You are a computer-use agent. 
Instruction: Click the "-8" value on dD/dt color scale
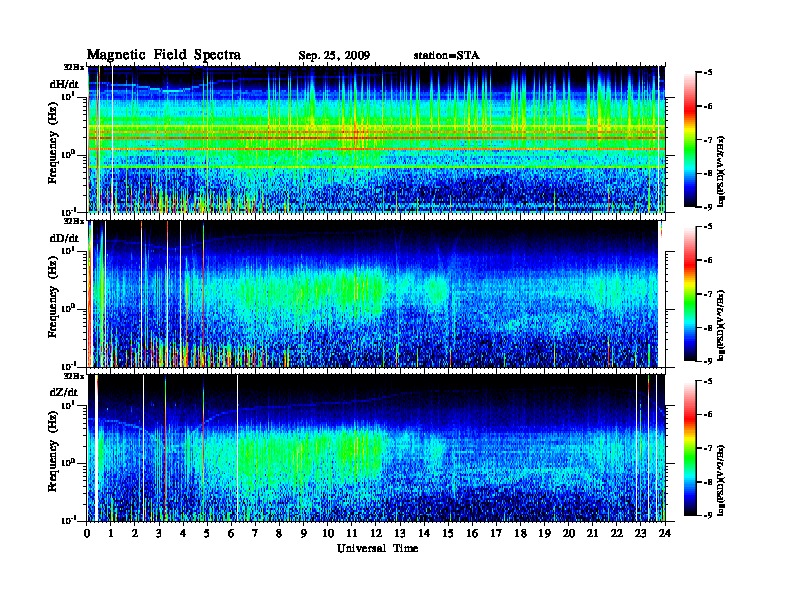708,328
